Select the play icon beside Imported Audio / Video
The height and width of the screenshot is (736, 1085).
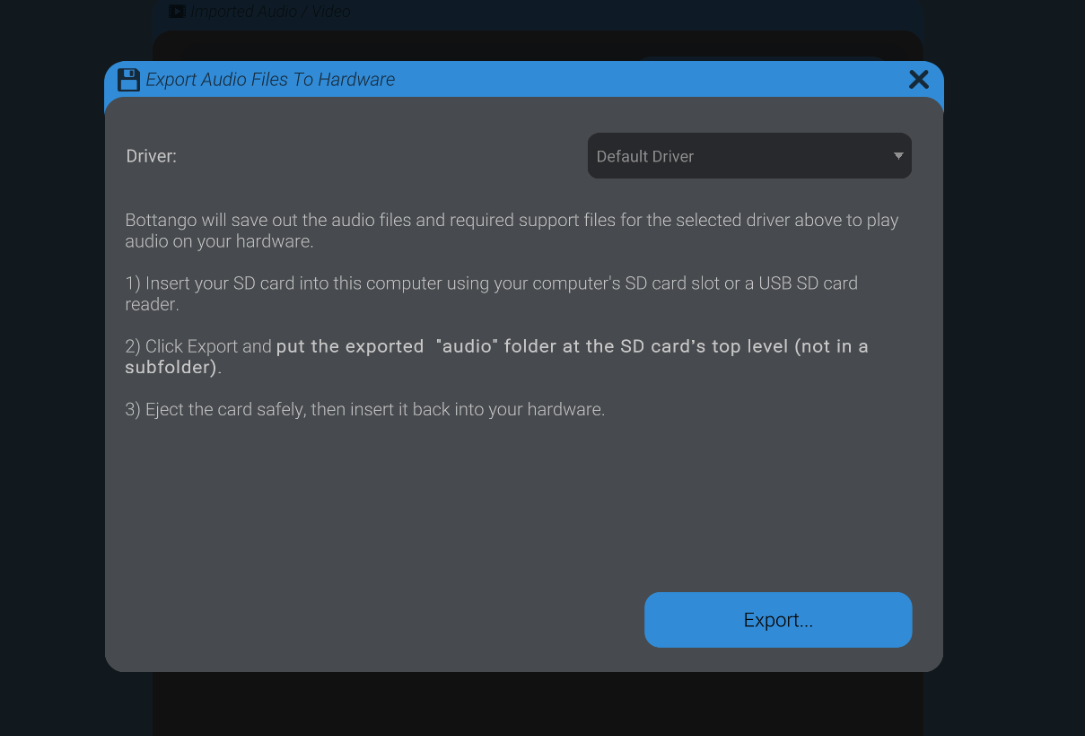(177, 11)
